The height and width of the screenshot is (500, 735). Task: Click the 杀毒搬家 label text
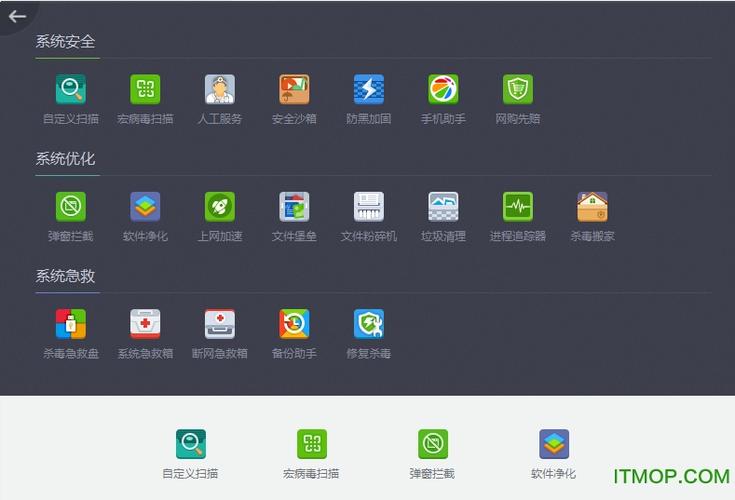[x=592, y=236]
